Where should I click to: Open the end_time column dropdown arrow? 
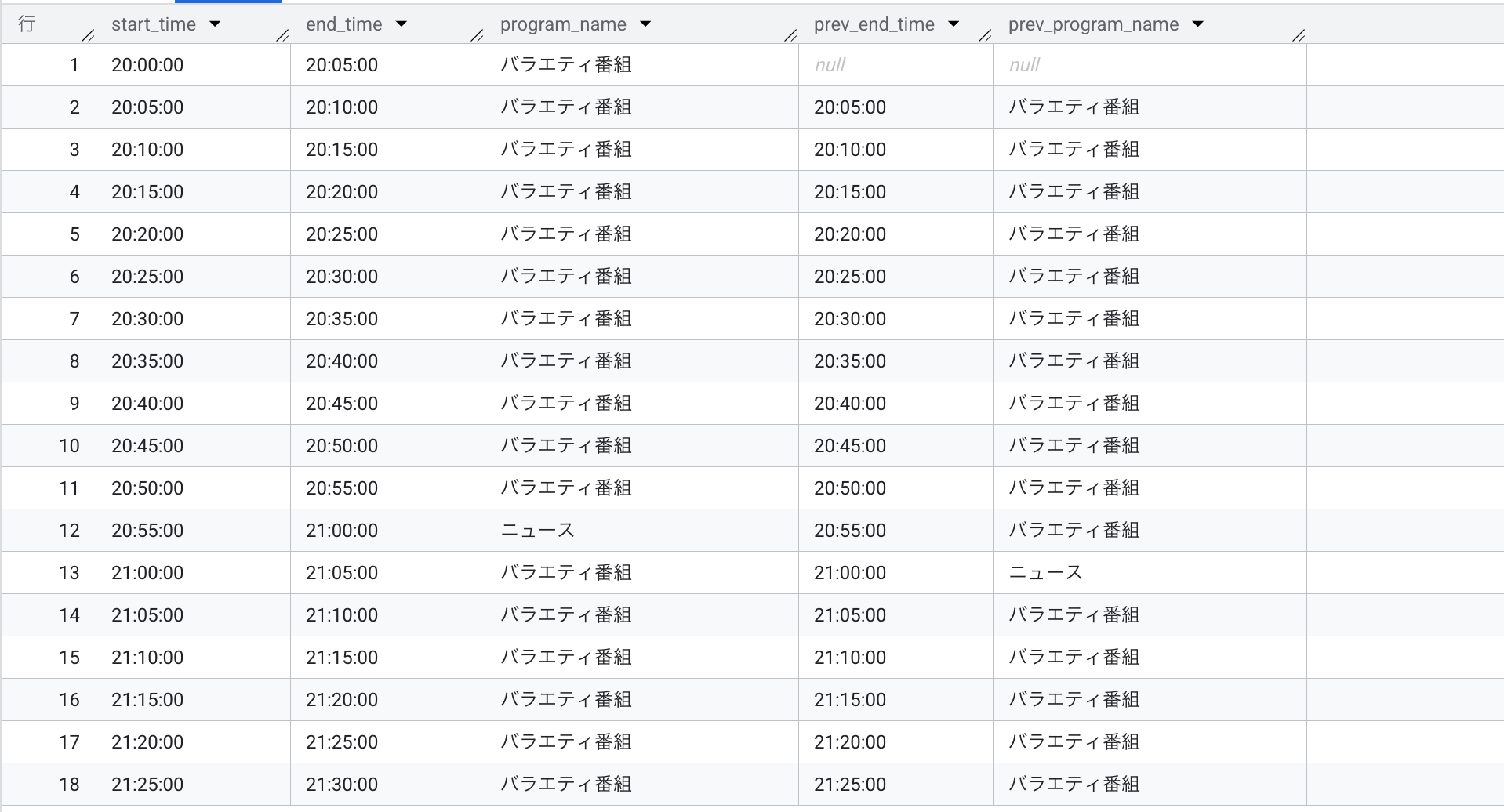401,24
